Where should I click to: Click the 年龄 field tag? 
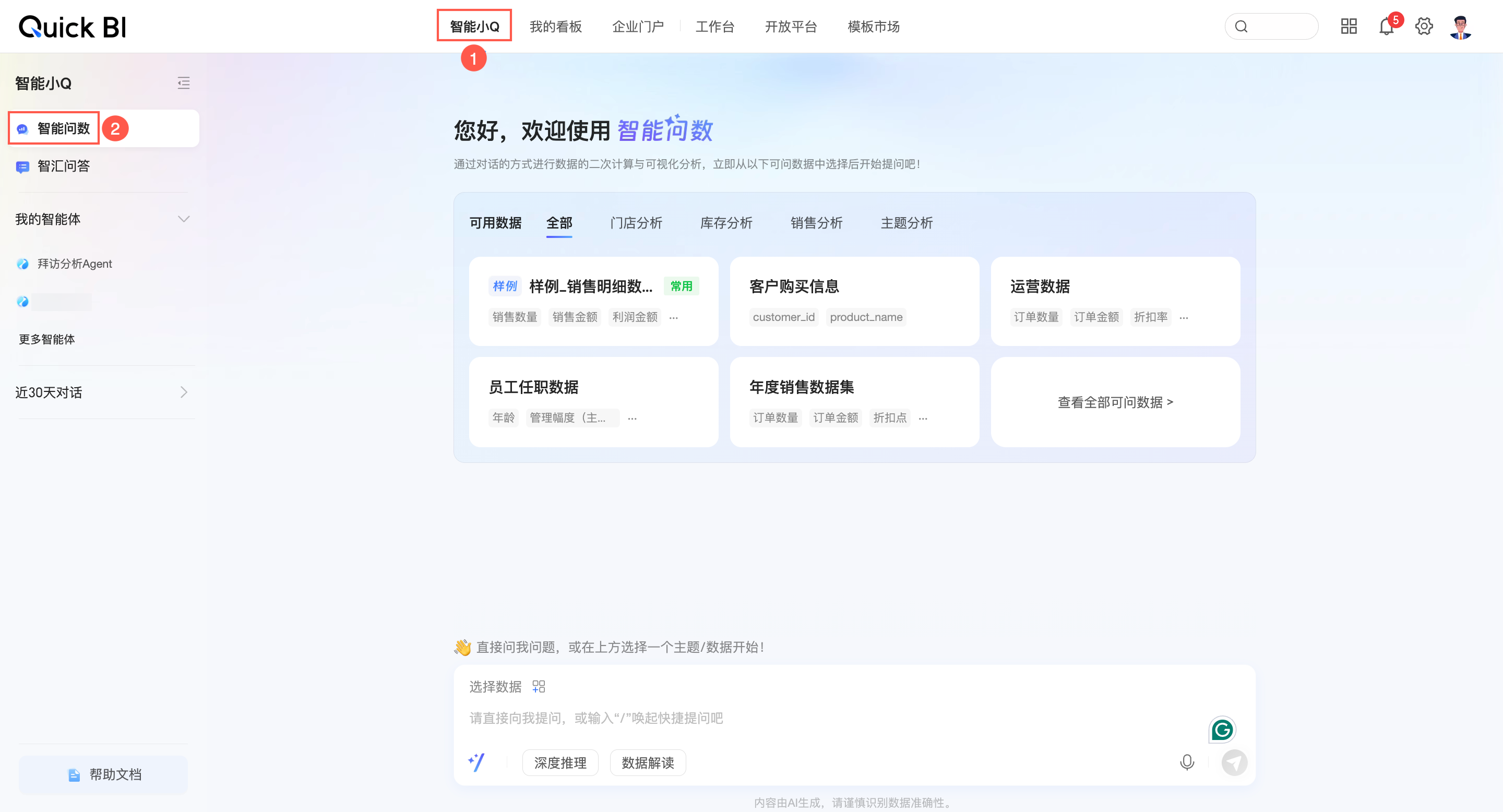tap(503, 417)
